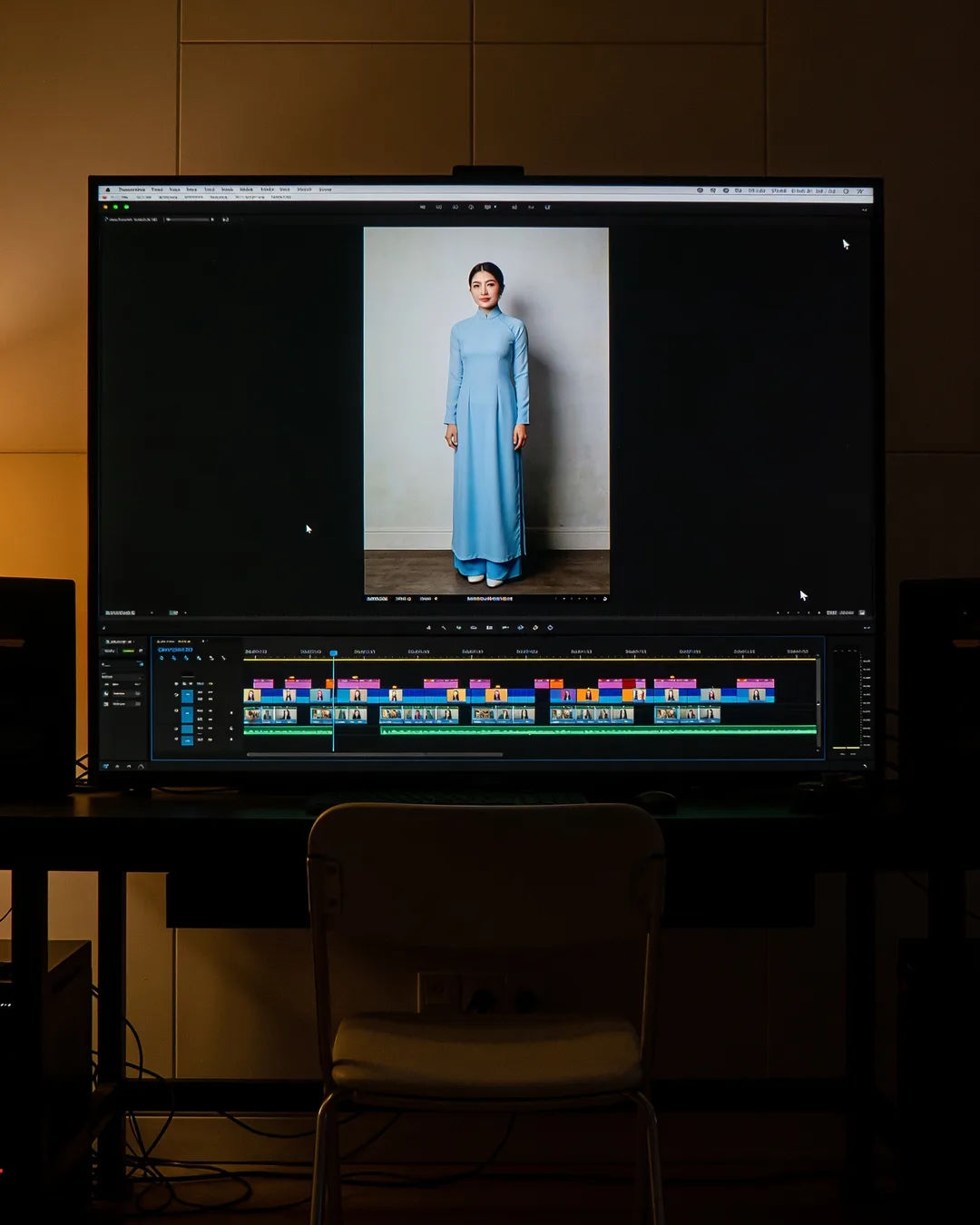
Task: Toggle the eye icon of topmost video track
Action: (176, 694)
